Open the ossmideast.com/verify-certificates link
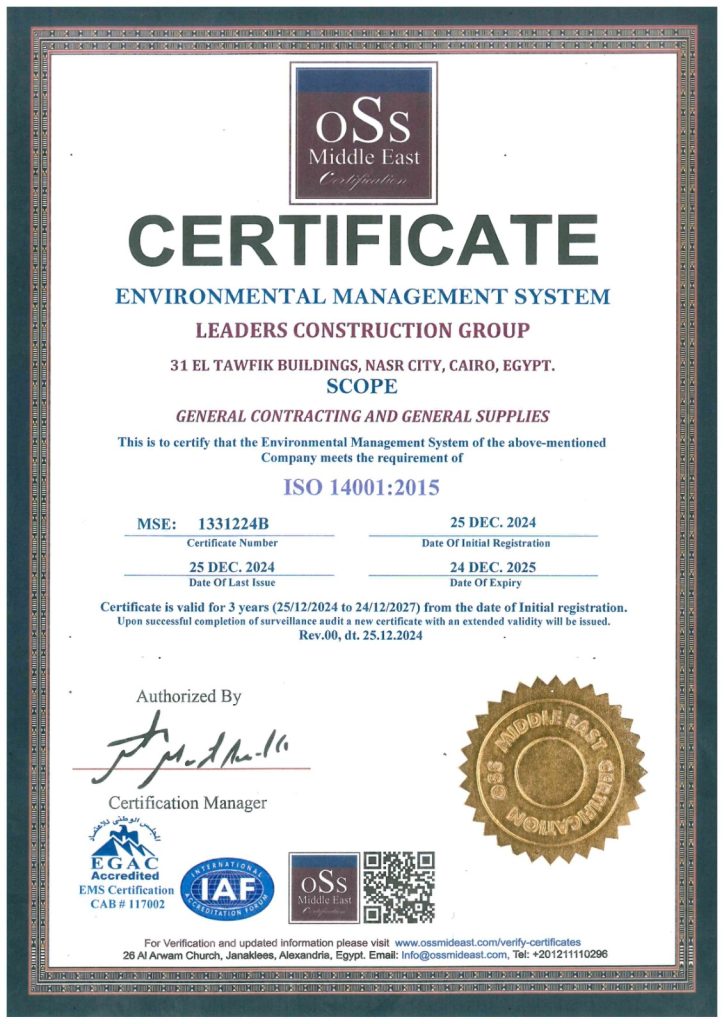This screenshot has width=724, height=1024. (488, 942)
